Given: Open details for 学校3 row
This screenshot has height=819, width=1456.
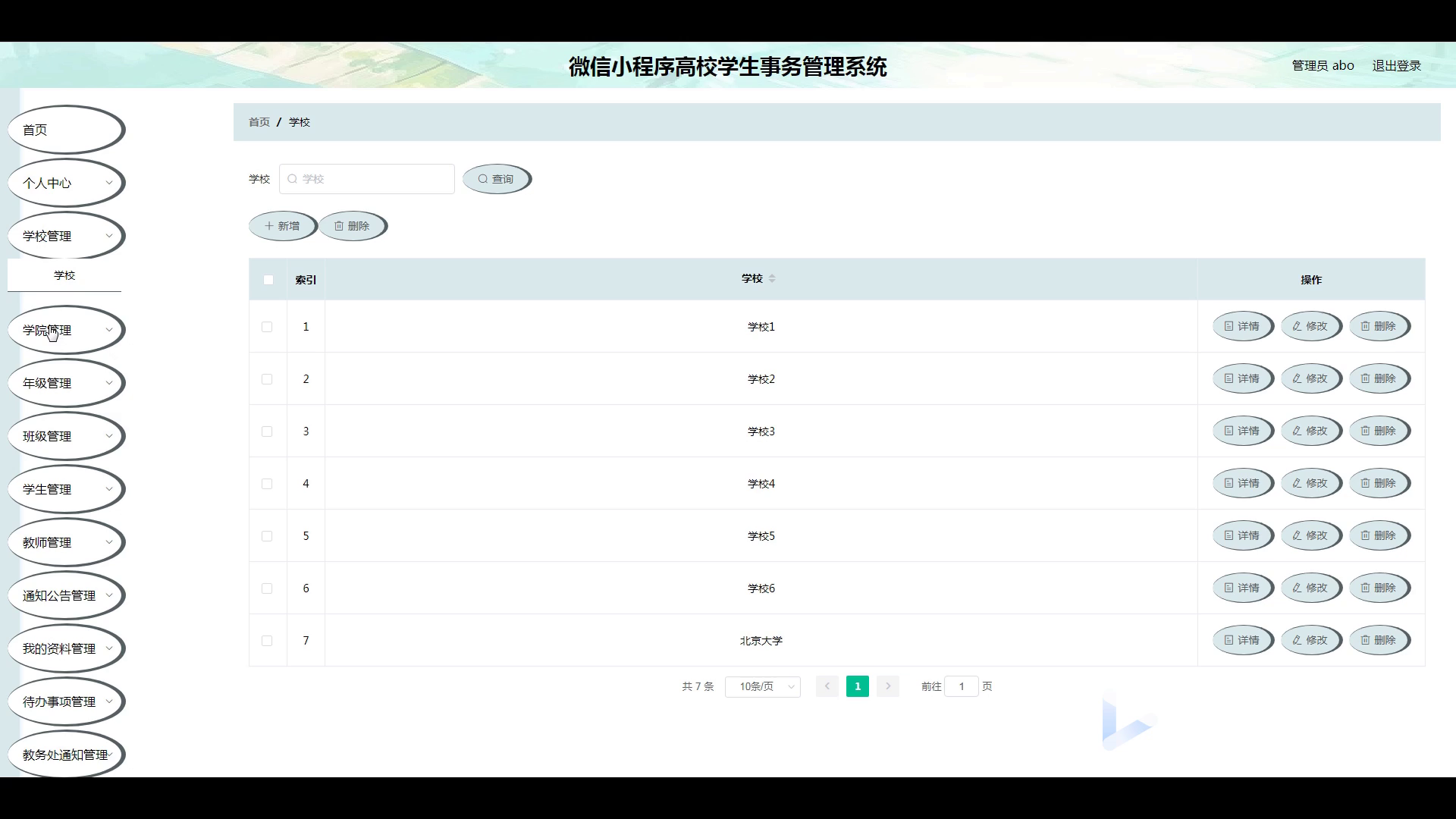Looking at the screenshot, I should (x=1242, y=431).
